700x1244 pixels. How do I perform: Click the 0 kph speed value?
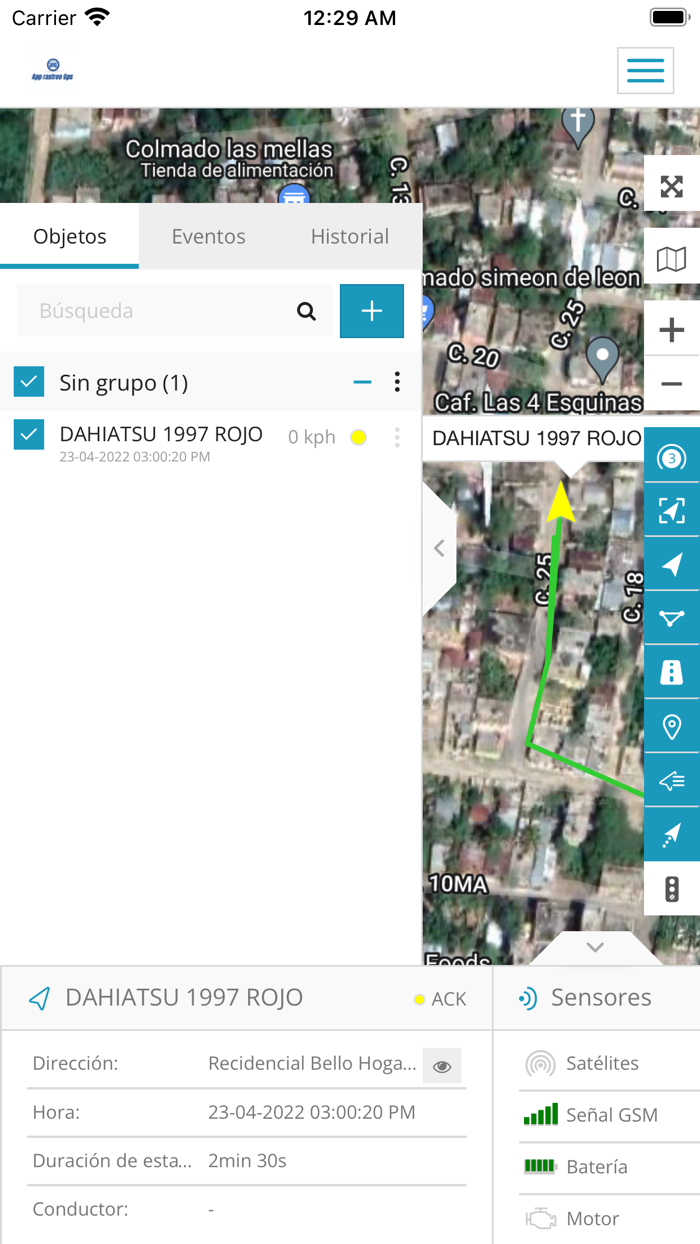(x=312, y=437)
